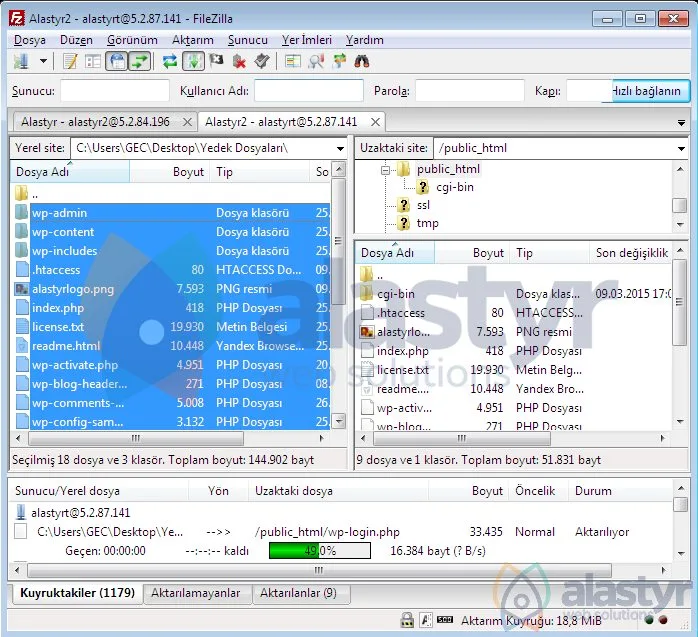Click the local file list horizontal scrollbar
The image size is (698, 637).
click(136, 438)
